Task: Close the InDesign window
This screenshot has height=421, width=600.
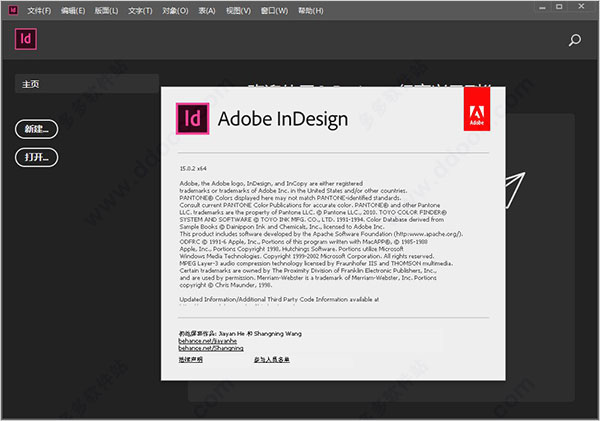Action: point(581,6)
